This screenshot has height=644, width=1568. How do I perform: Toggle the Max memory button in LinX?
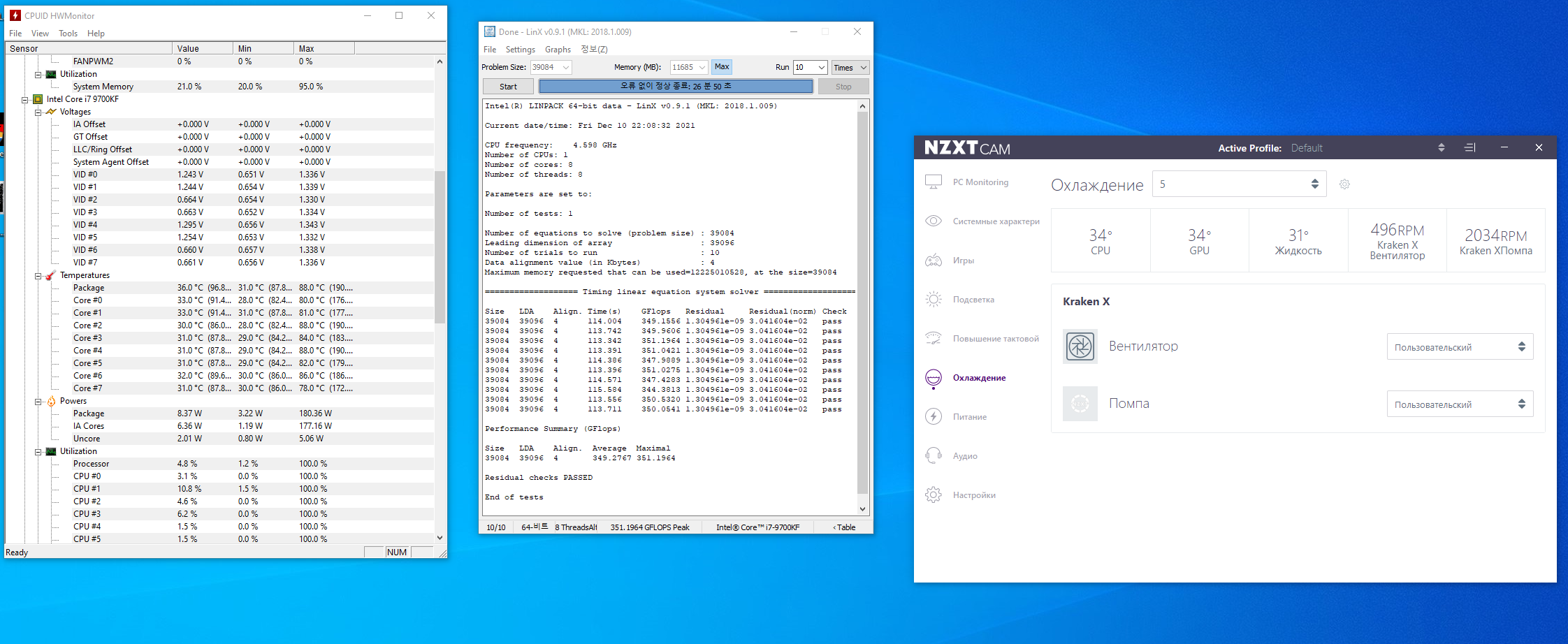point(722,67)
